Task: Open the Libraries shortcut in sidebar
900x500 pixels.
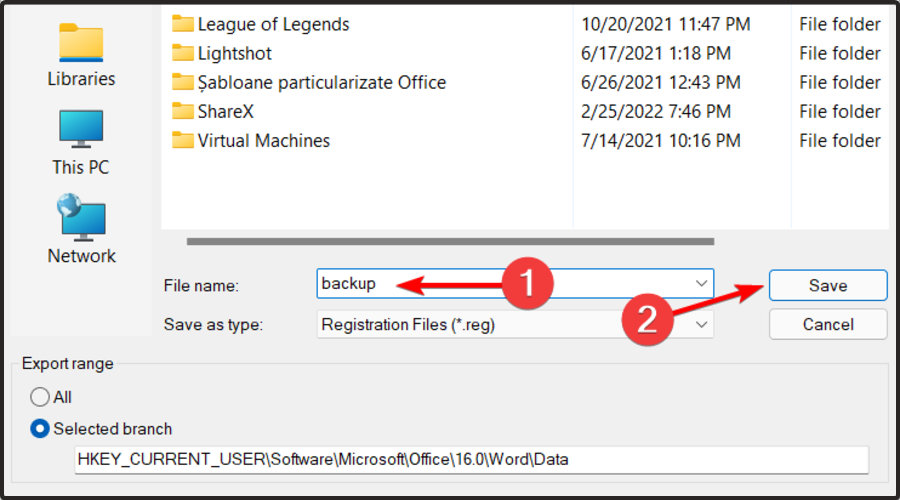Action: pyautogui.click(x=81, y=55)
